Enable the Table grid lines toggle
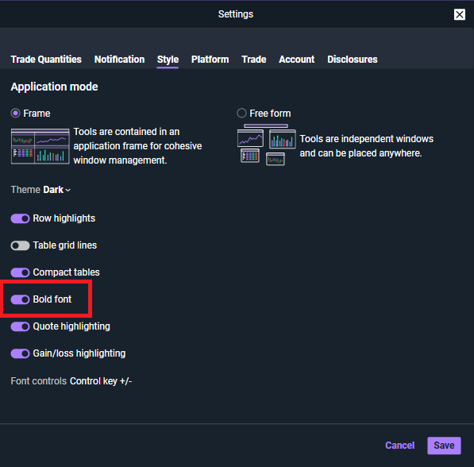 click(20, 246)
